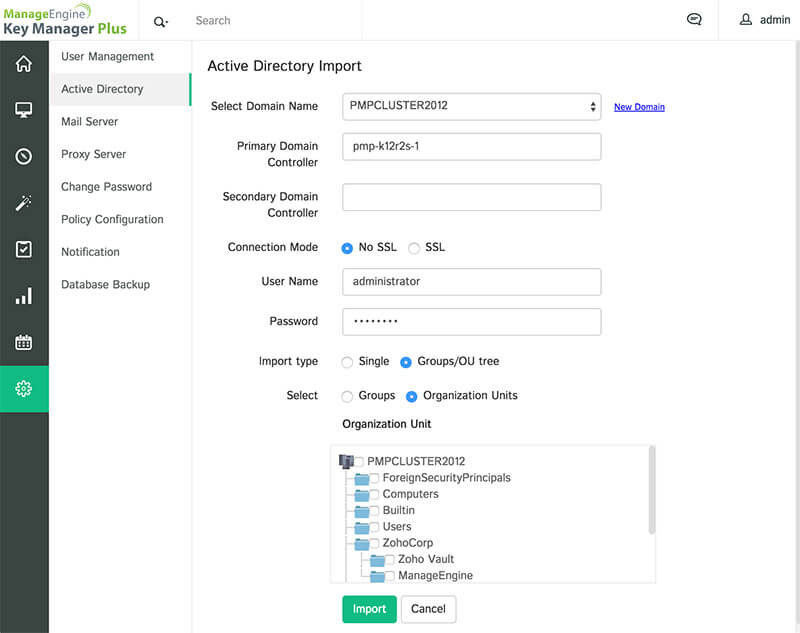Go to Change Password
This screenshot has width=800, height=633.
106,187
